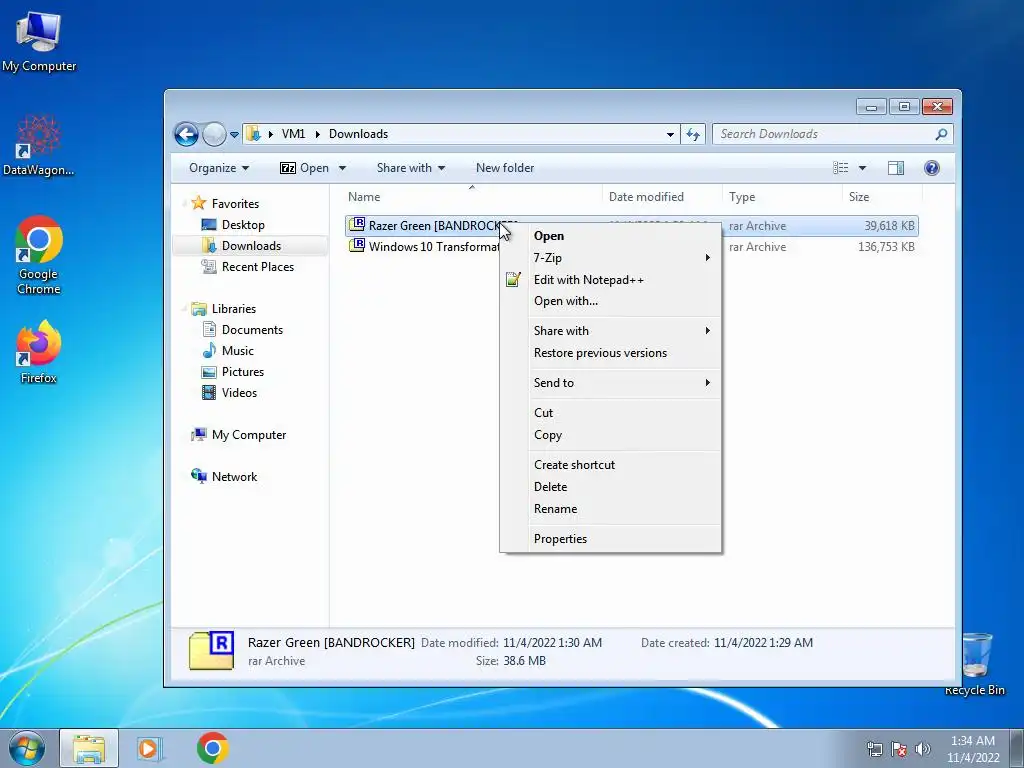Screen dimensions: 1024x768
Task: Click the My Computer desktop icon
Action: 39,42
